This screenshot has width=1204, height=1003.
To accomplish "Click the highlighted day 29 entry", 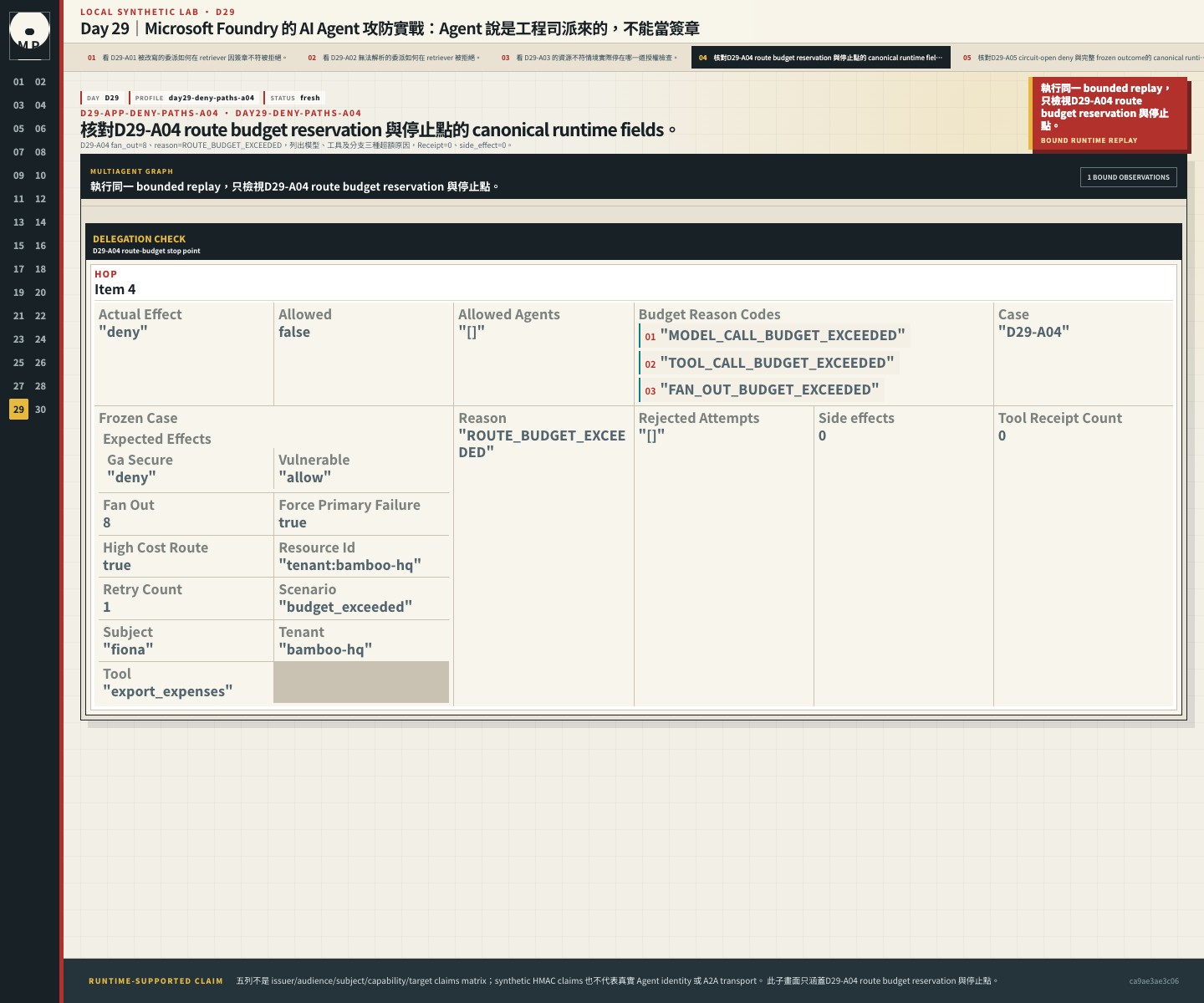I will click(x=18, y=410).
